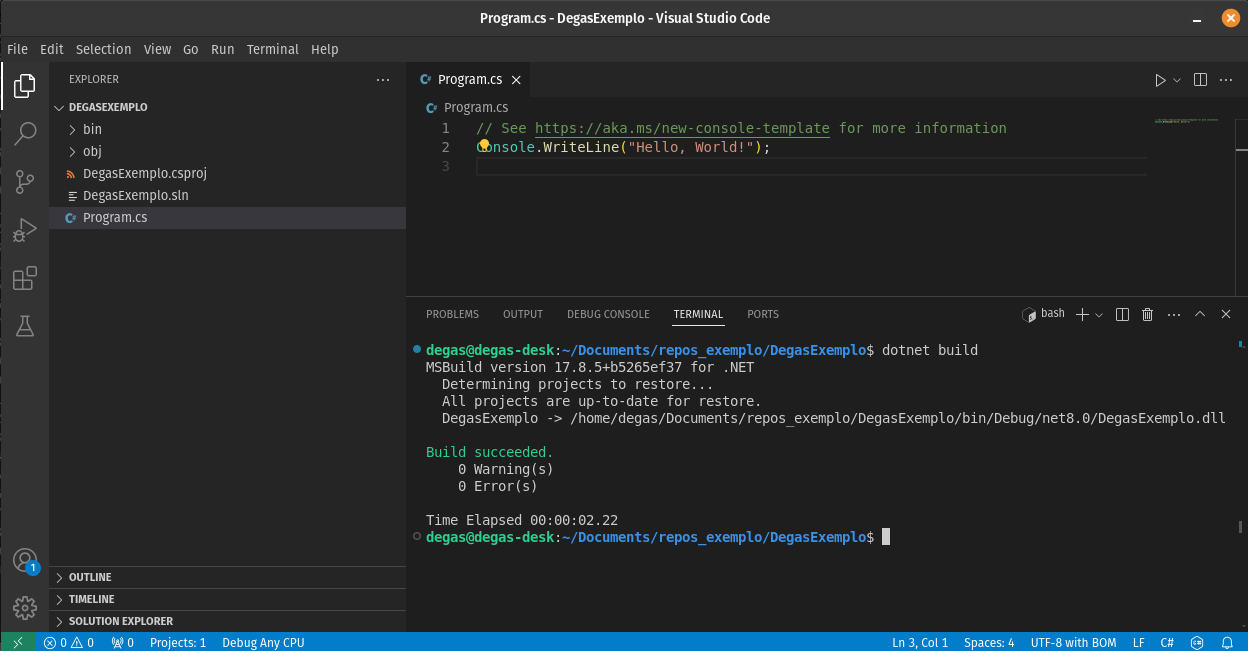Split the terminal pane
1248x651 pixels.
(1122, 314)
